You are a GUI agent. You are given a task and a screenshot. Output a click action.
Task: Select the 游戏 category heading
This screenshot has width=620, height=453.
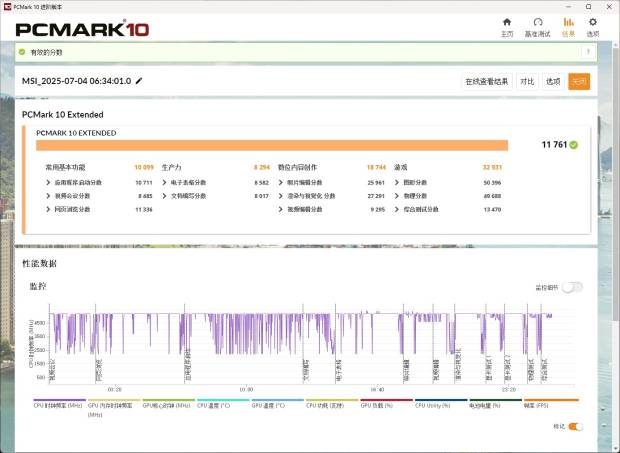[x=401, y=168]
